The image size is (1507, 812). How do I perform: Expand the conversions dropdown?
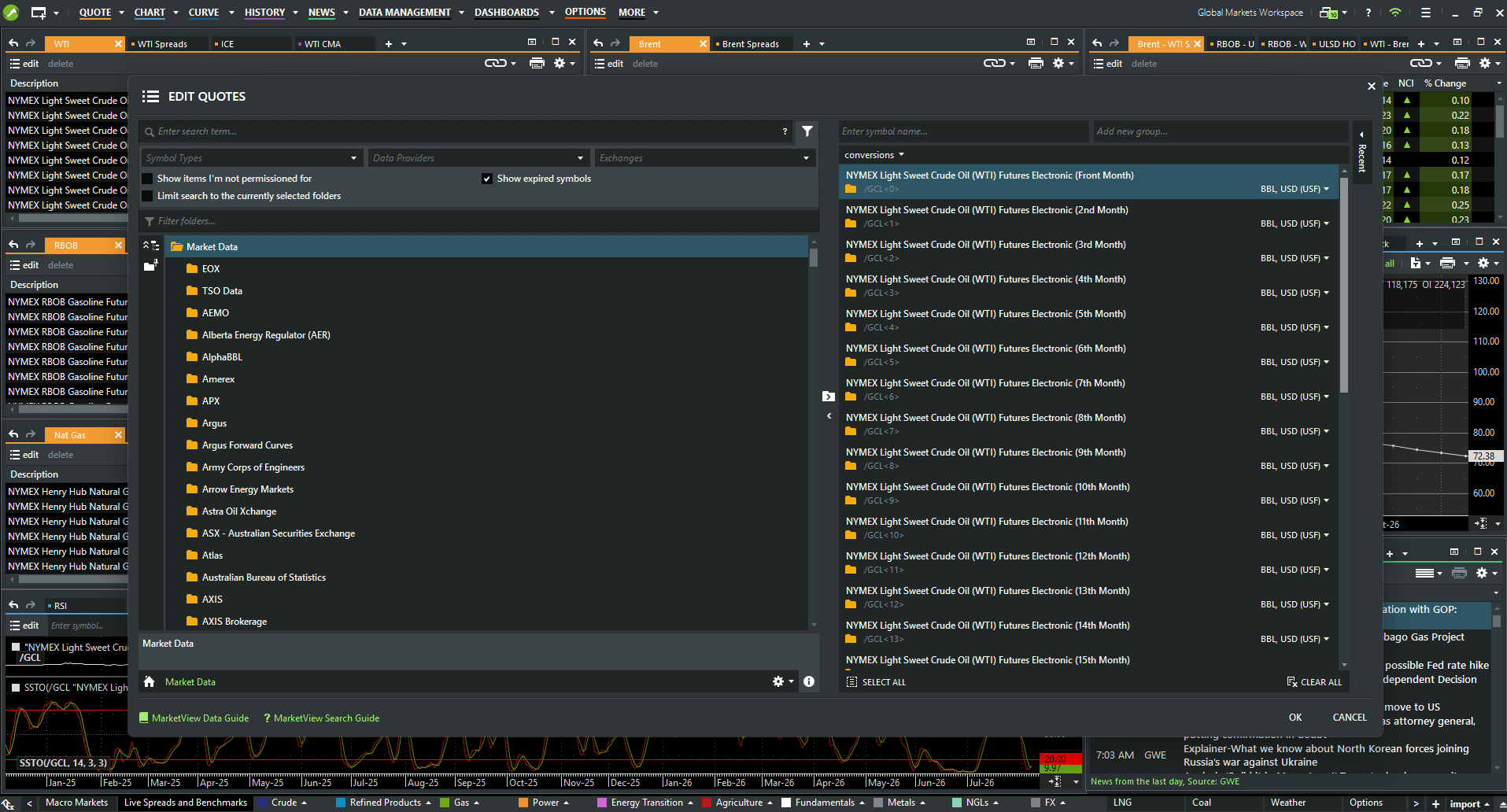coord(874,155)
